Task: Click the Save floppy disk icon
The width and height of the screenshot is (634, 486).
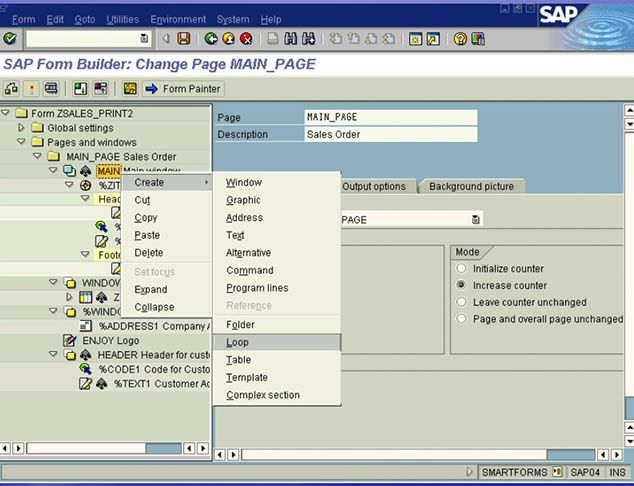Action: 184,39
